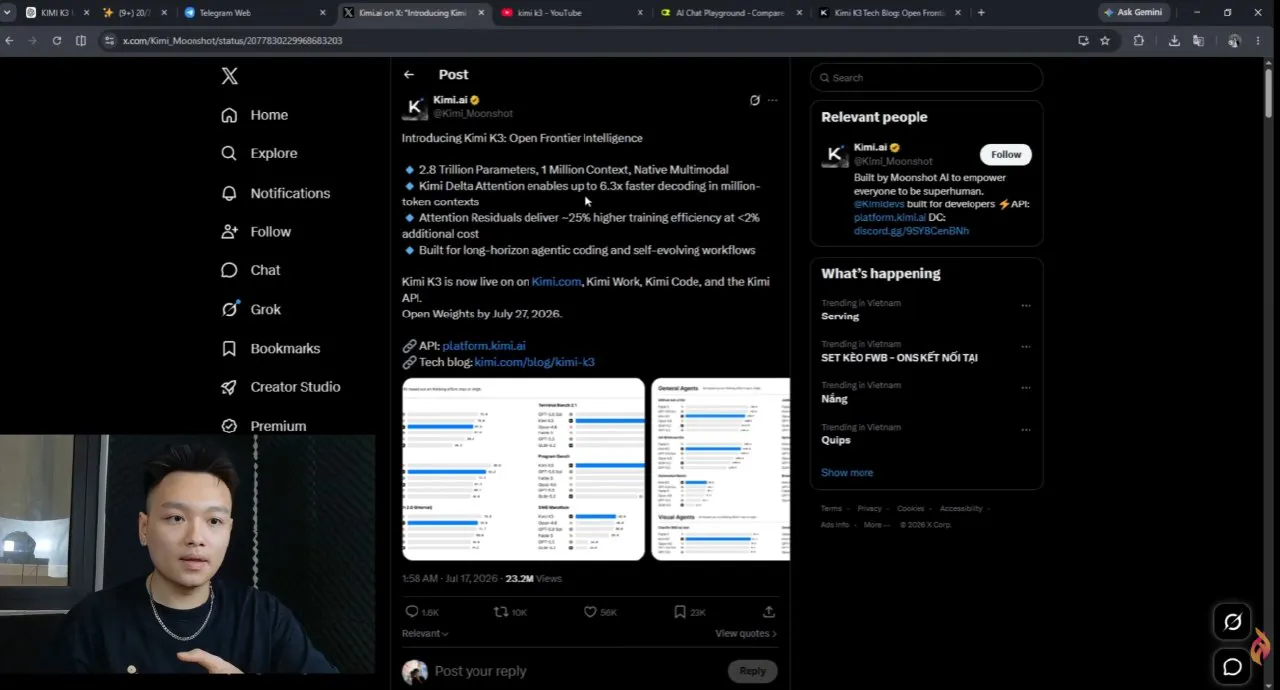Click the Grok icon on the post header
Image resolution: width=1280 pixels, height=690 pixels.
(x=755, y=100)
